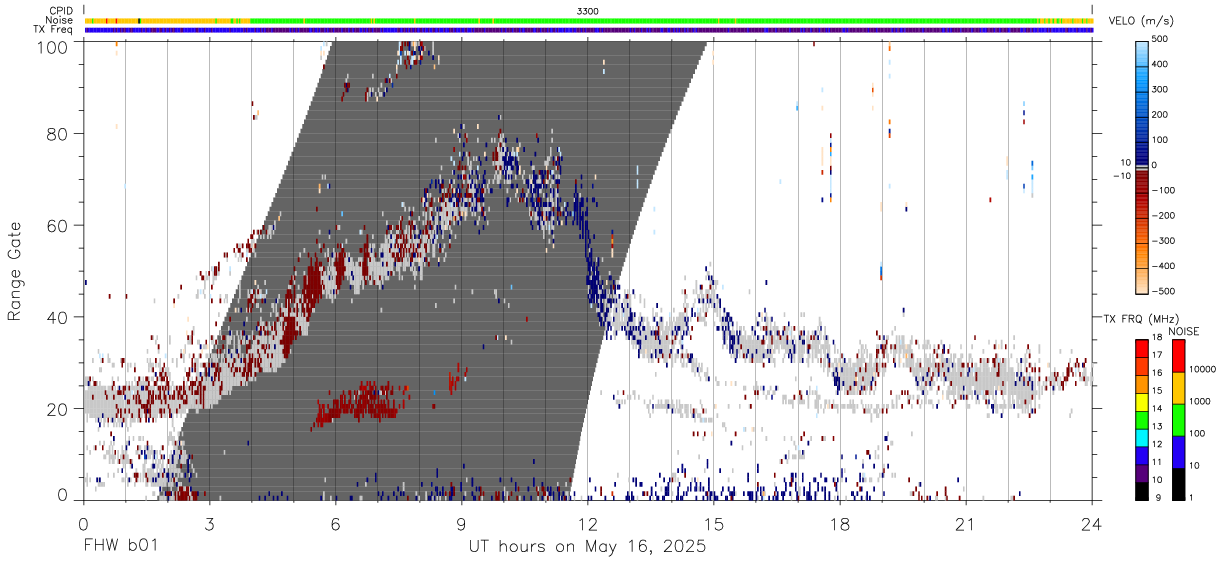Click the red scatter cluster near gate 20, 6–8 UT
Viewport: 1228px width, 567px height.
pos(362,404)
